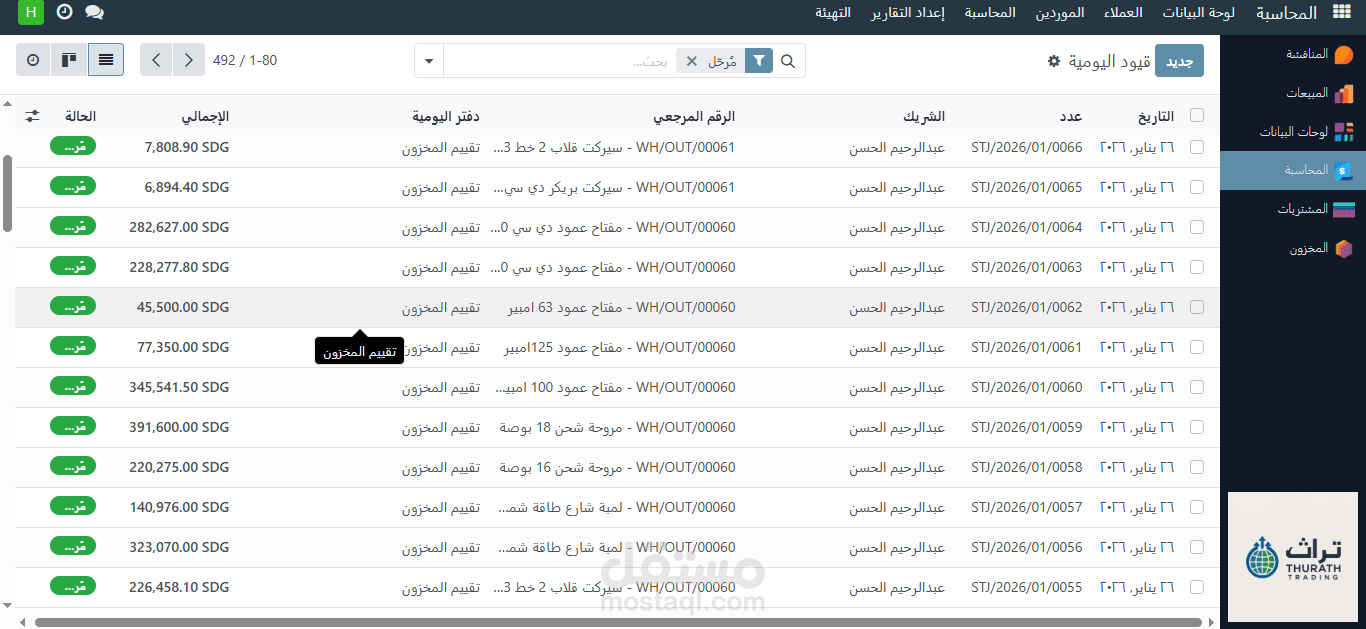1366x629 pixels.
Task: Remove the مُدخل filter tag
Action: [x=691, y=60]
